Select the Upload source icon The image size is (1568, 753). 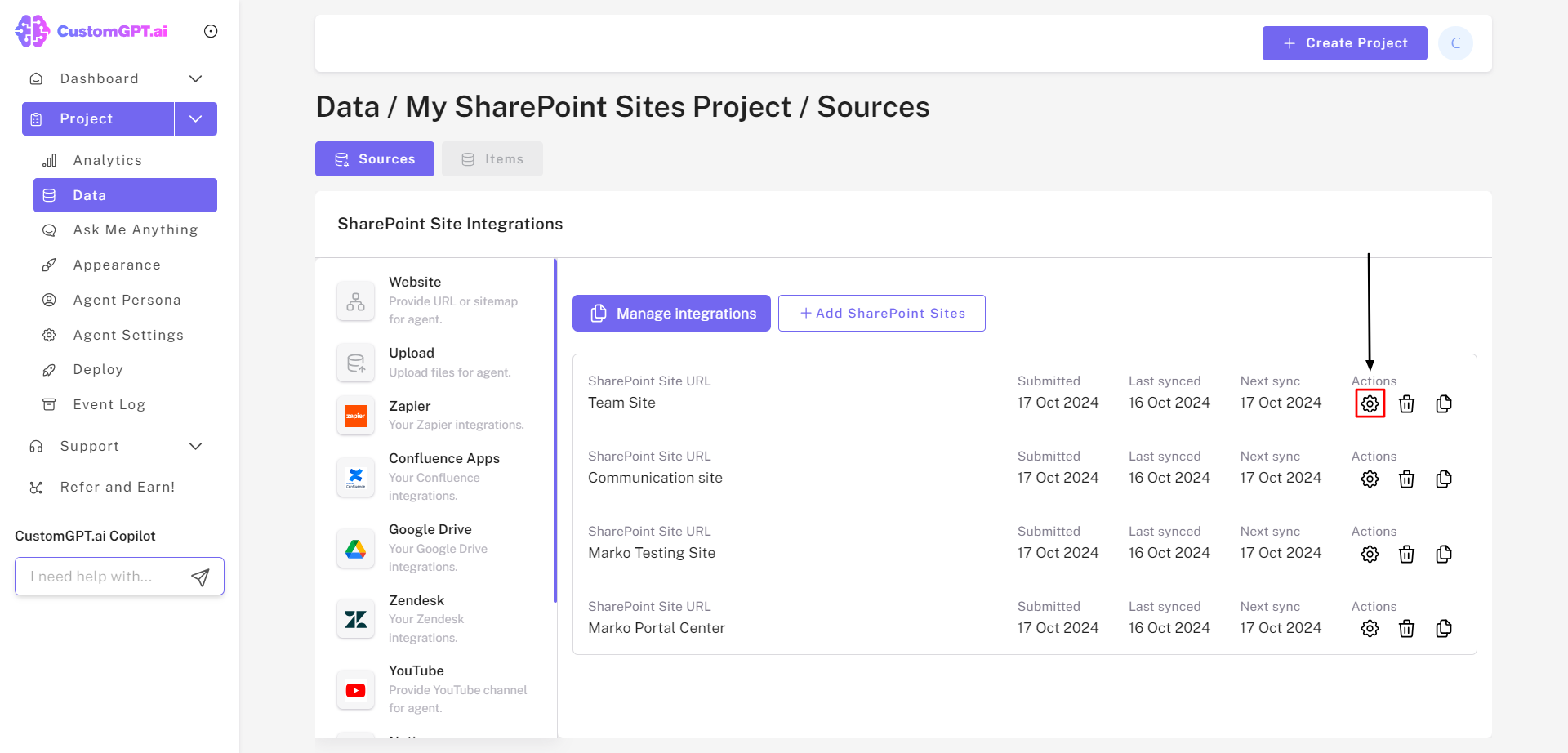click(x=355, y=363)
